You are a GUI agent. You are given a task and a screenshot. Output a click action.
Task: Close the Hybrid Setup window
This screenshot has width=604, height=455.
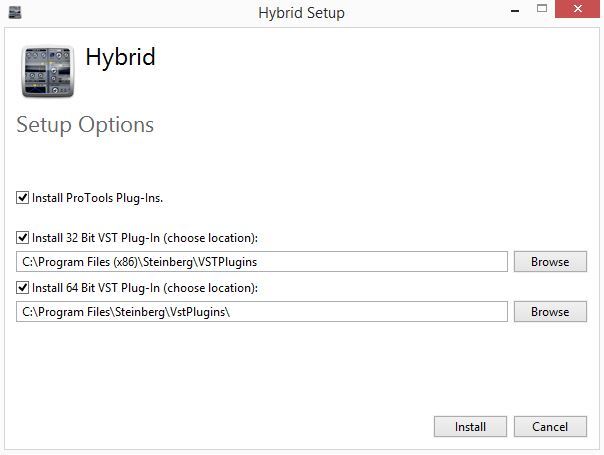click(x=579, y=10)
